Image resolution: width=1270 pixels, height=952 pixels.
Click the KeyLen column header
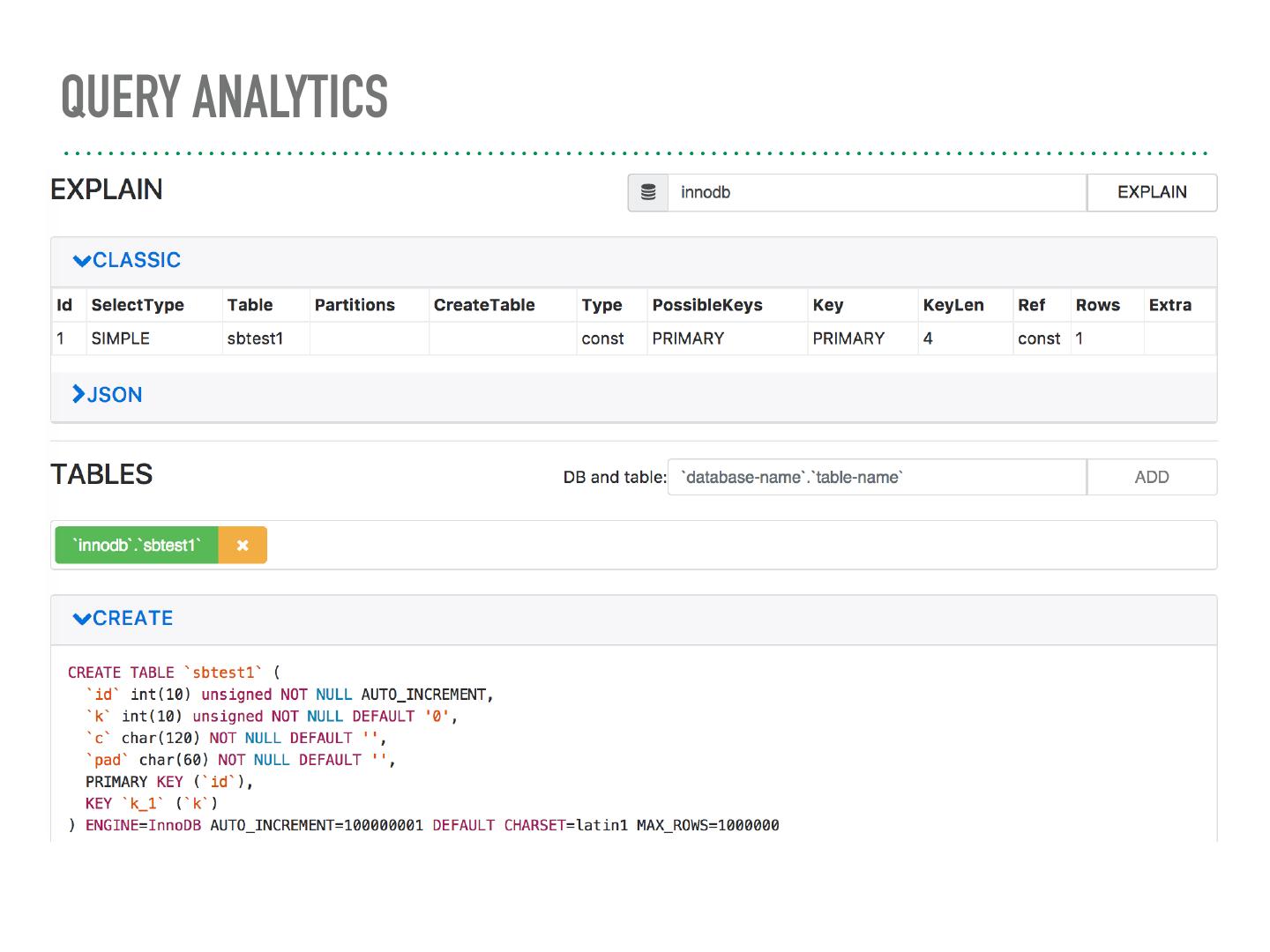(953, 305)
